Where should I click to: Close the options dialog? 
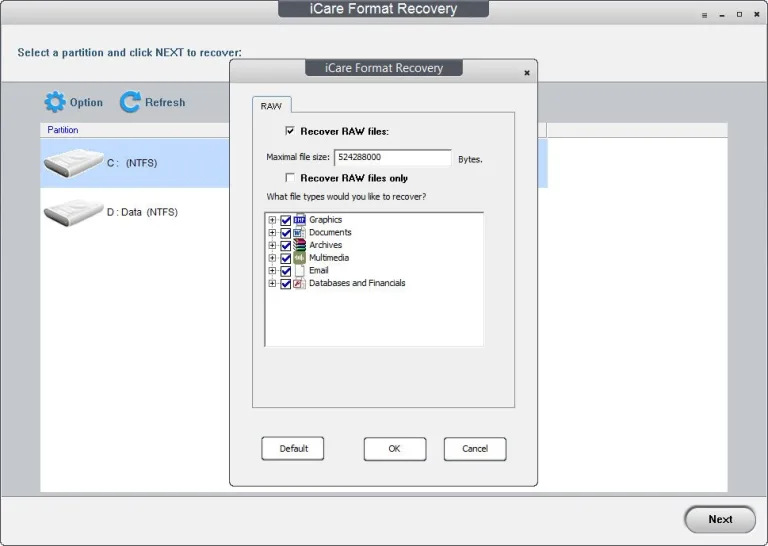(x=527, y=73)
